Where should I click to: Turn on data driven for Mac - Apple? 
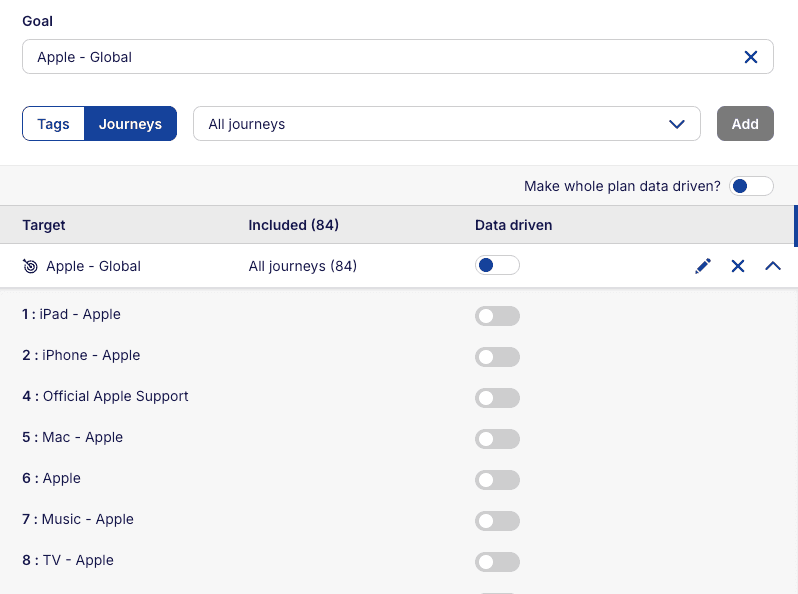click(497, 439)
